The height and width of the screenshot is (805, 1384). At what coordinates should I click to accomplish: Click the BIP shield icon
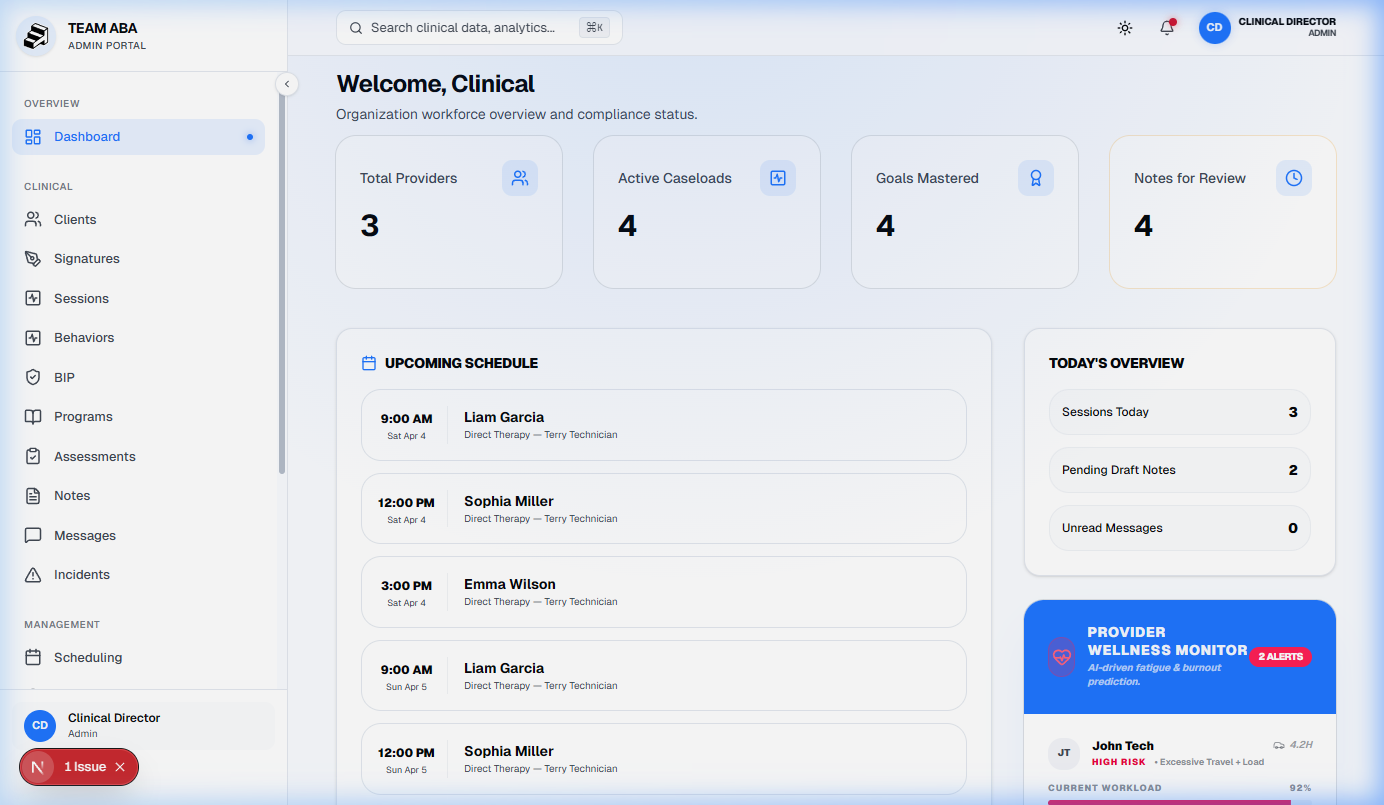pyautogui.click(x=33, y=377)
